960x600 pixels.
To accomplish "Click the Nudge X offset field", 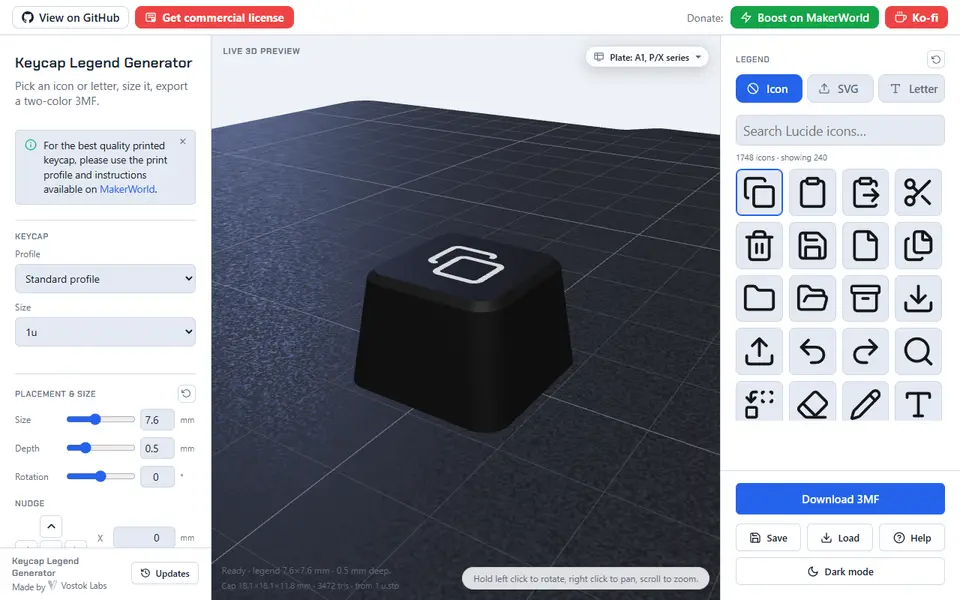I will [144, 538].
